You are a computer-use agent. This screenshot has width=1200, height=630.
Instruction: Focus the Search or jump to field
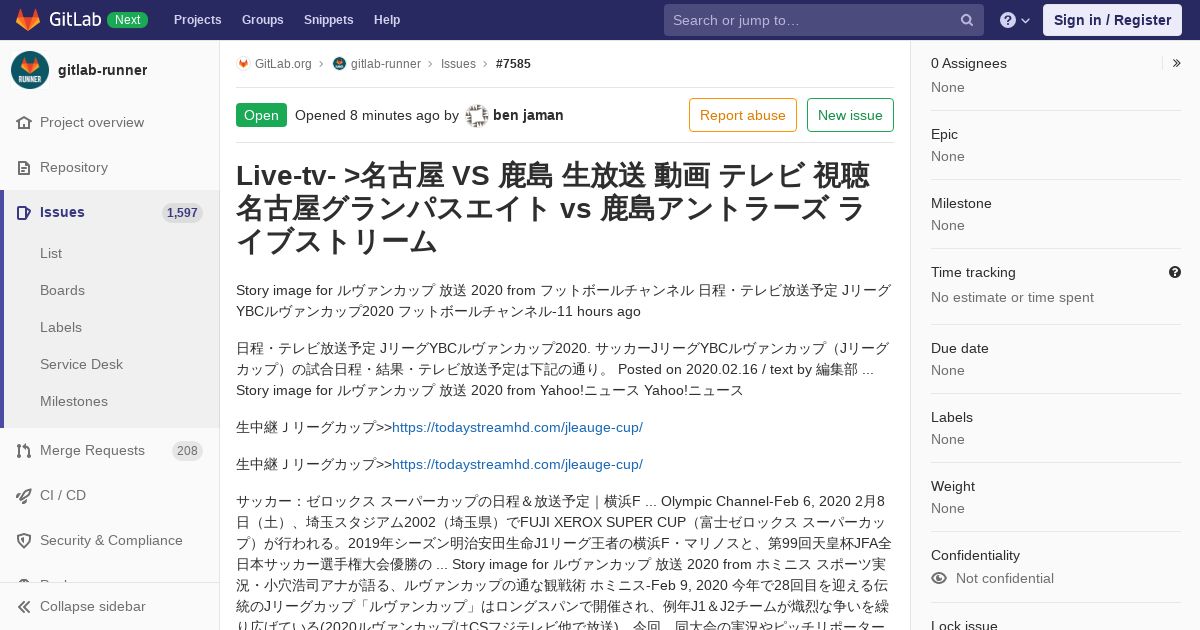point(823,20)
